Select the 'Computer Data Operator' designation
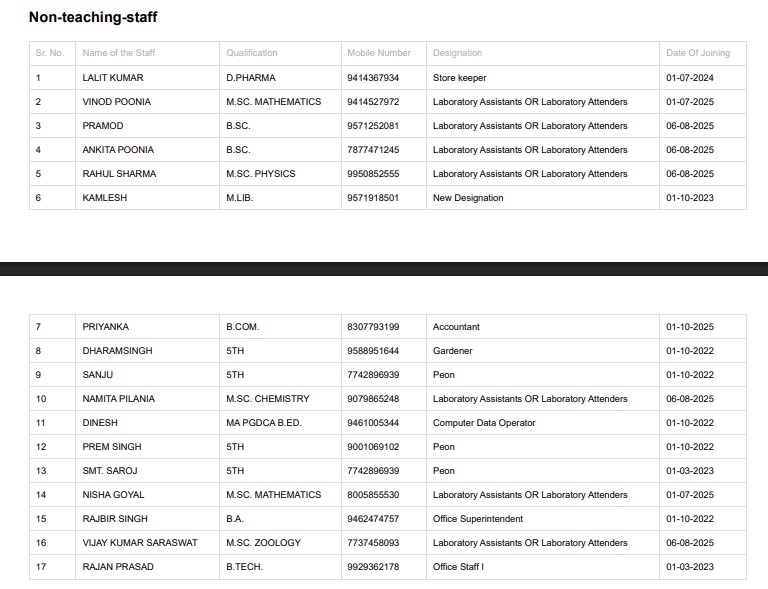 coord(484,423)
